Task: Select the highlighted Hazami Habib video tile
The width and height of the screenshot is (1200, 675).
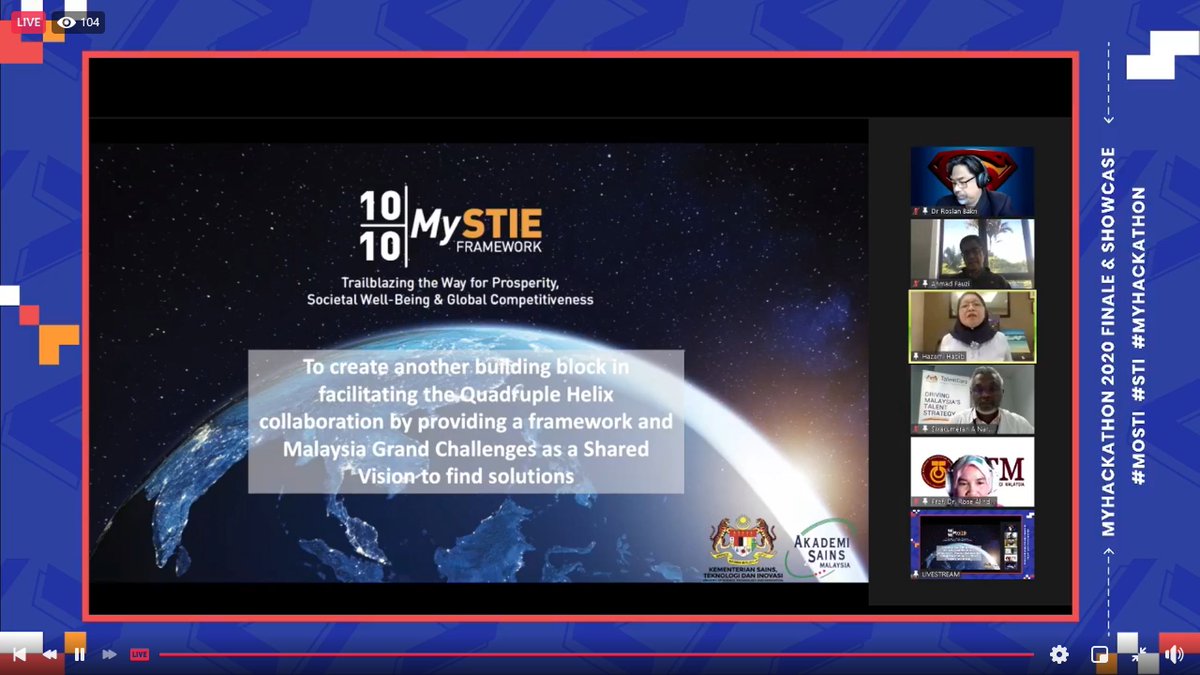Action: (972, 326)
